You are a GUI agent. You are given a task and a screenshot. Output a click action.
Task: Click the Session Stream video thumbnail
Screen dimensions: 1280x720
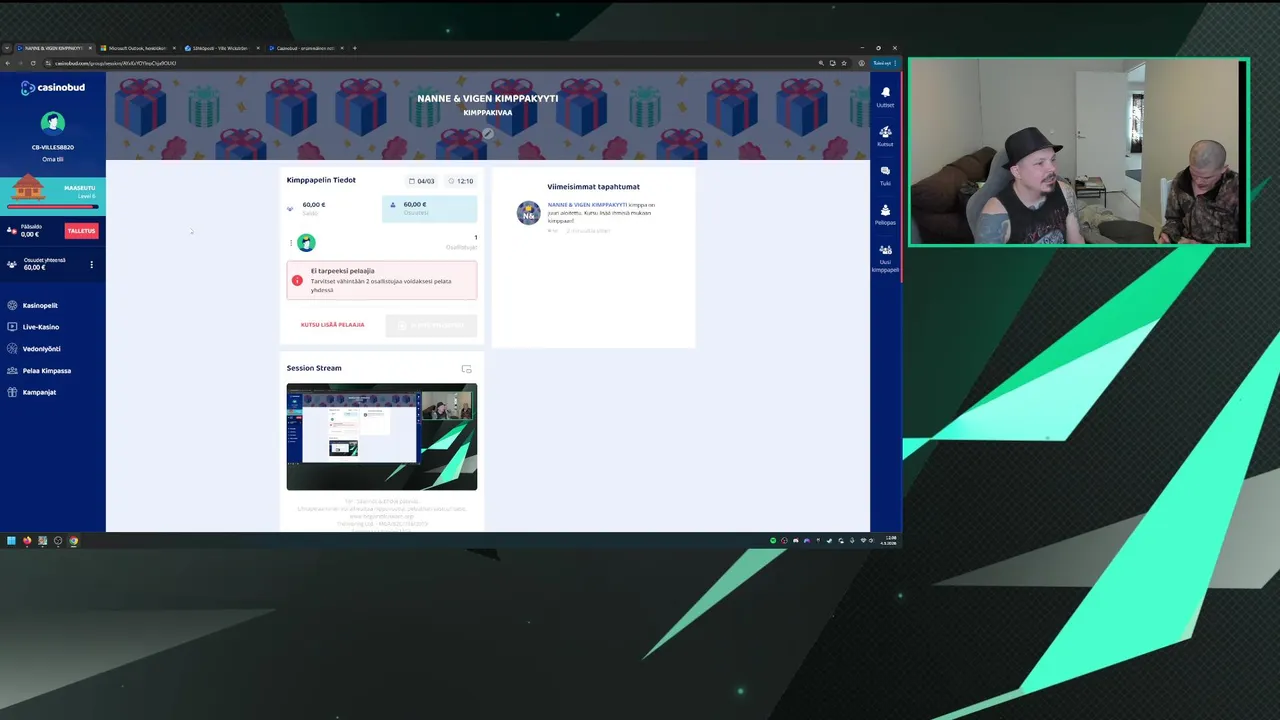click(382, 437)
